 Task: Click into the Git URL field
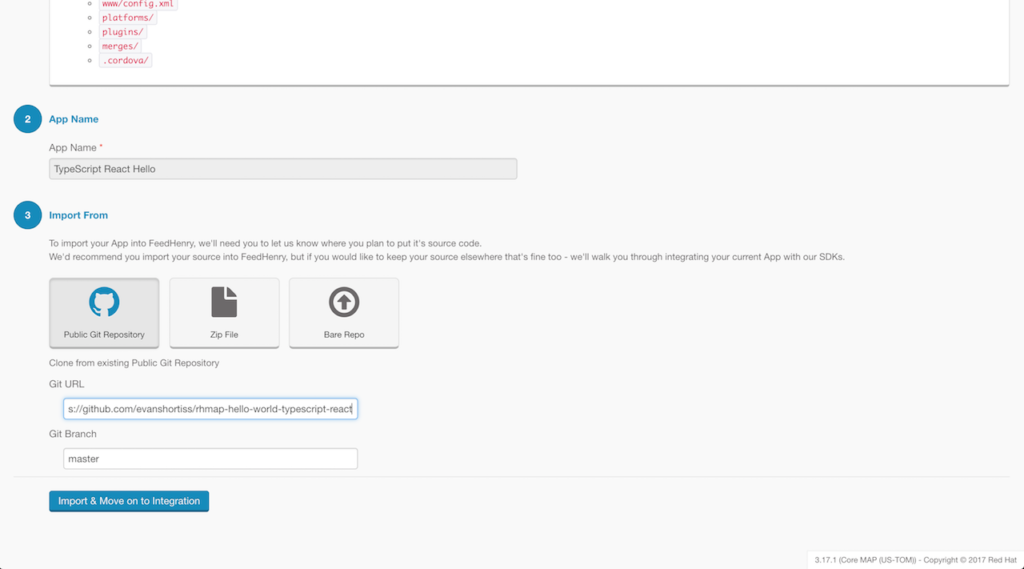point(210,409)
